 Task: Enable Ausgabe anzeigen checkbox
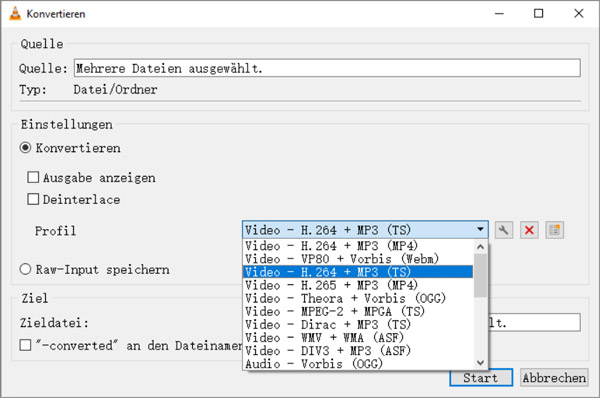[33, 177]
